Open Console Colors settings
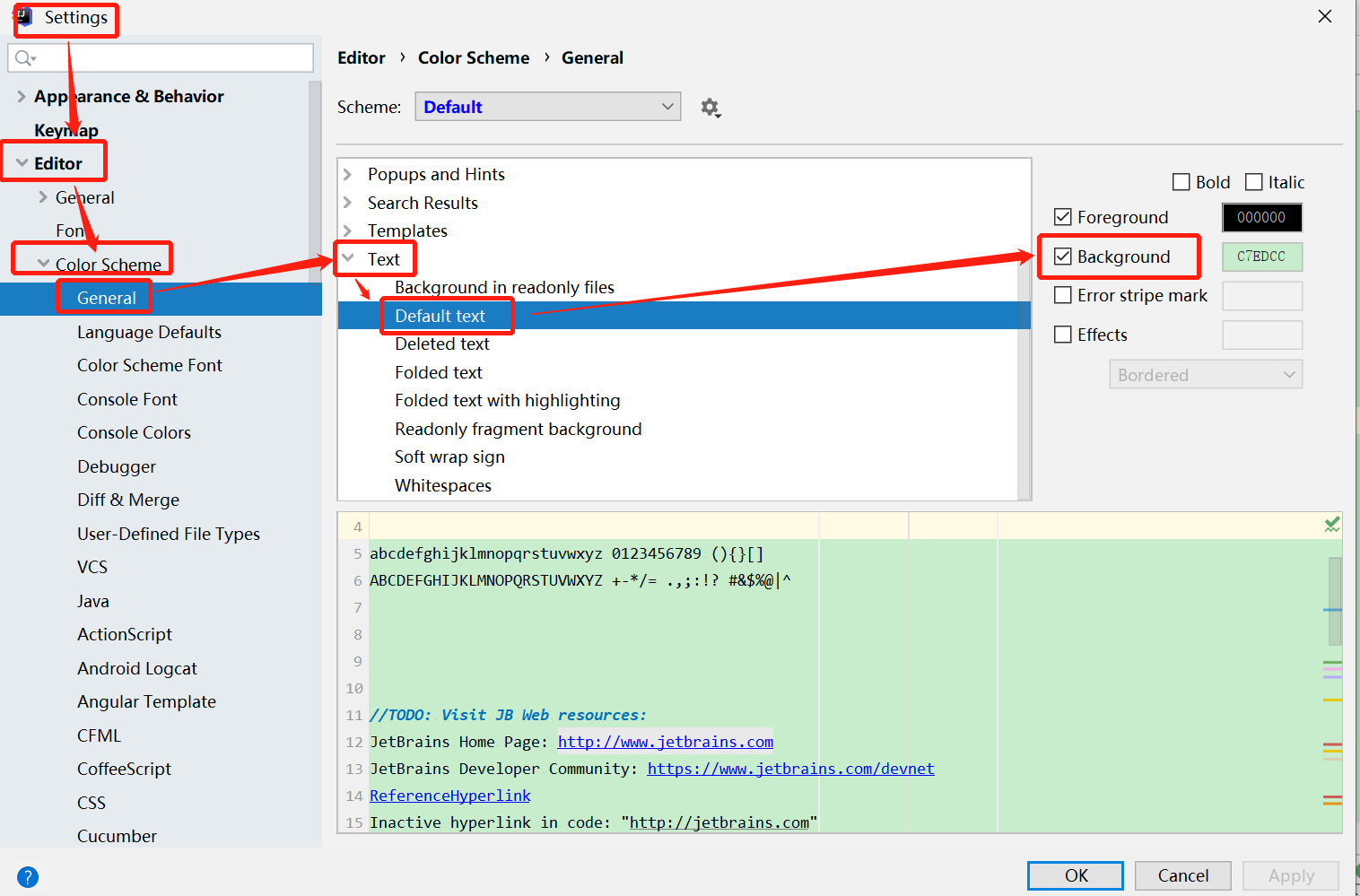 (134, 432)
